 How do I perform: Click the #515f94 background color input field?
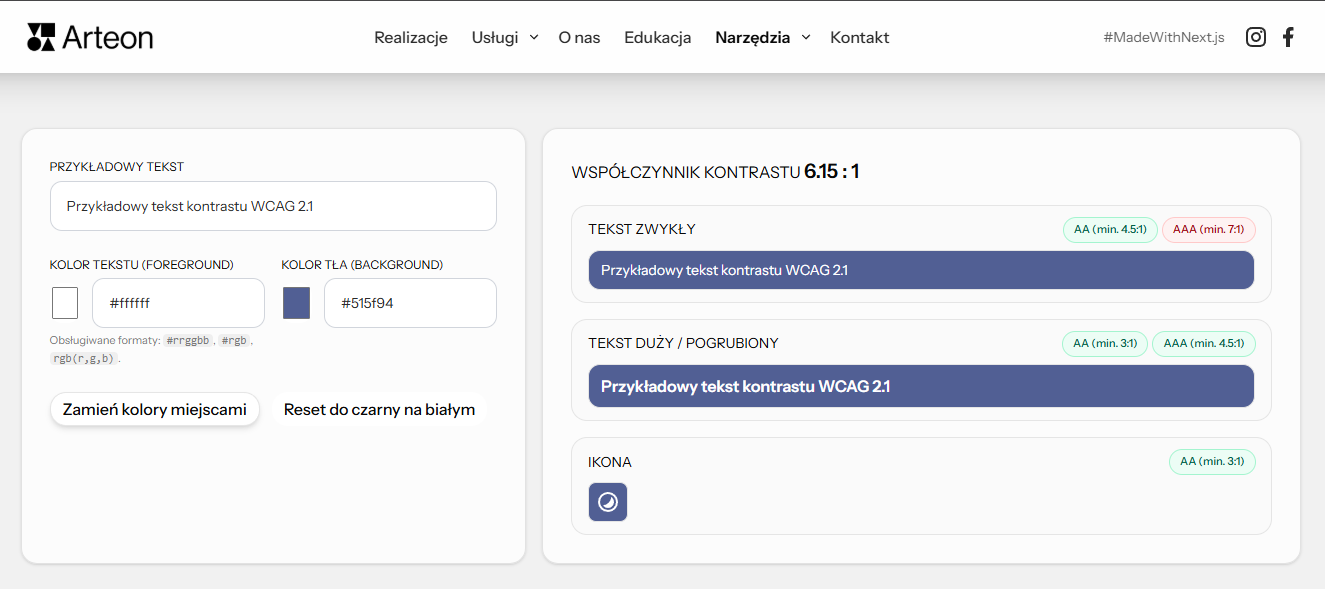(410, 302)
